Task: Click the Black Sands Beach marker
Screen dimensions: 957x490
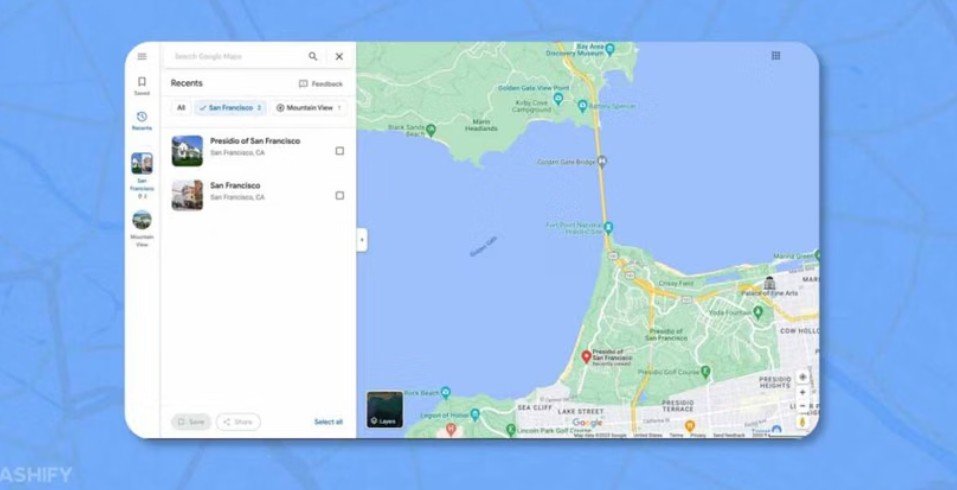Action: point(431,129)
